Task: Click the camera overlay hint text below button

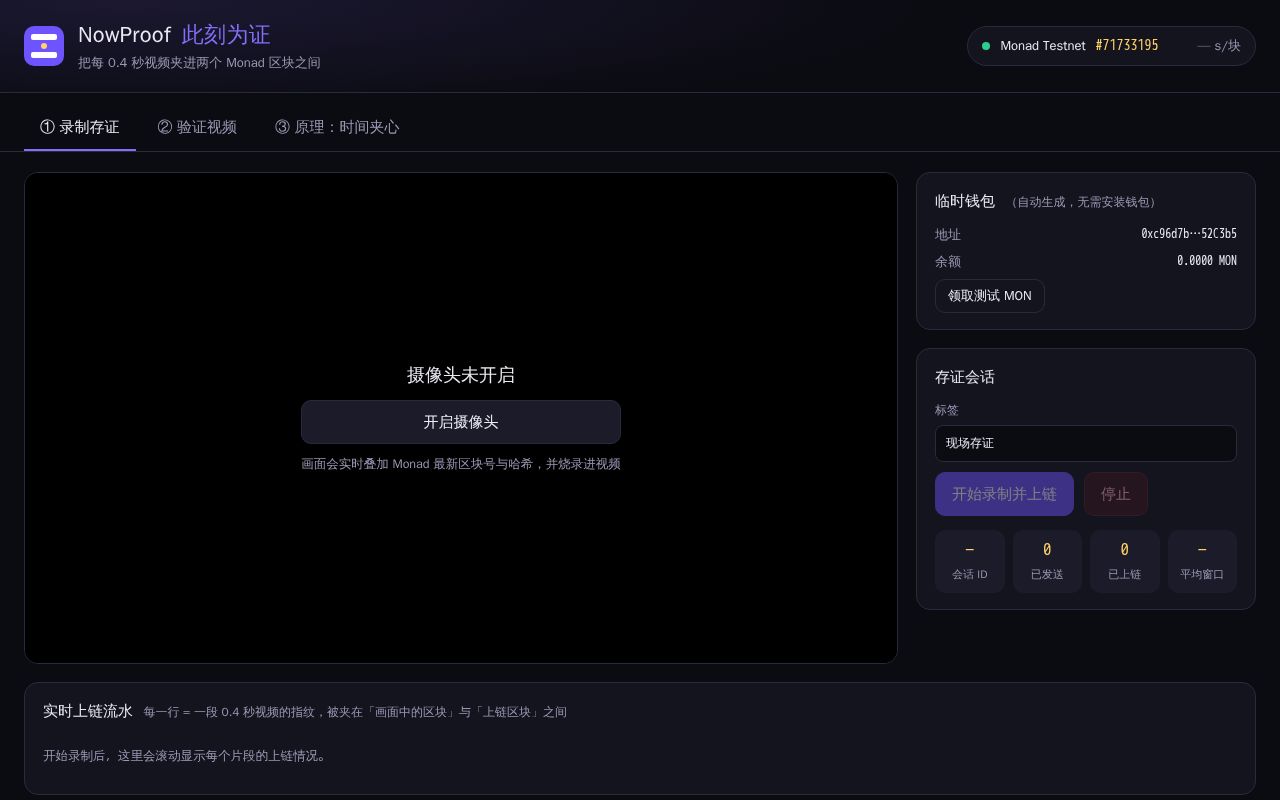Action: coord(461,464)
